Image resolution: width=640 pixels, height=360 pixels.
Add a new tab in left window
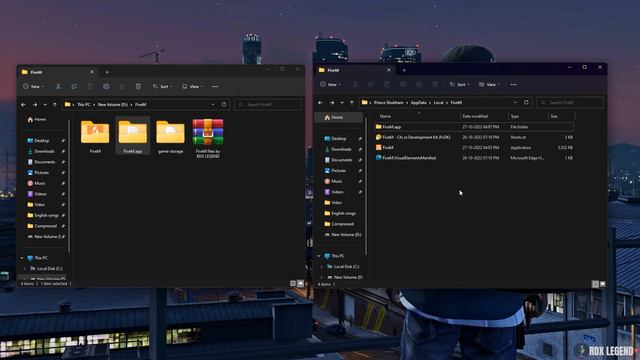(x=107, y=72)
